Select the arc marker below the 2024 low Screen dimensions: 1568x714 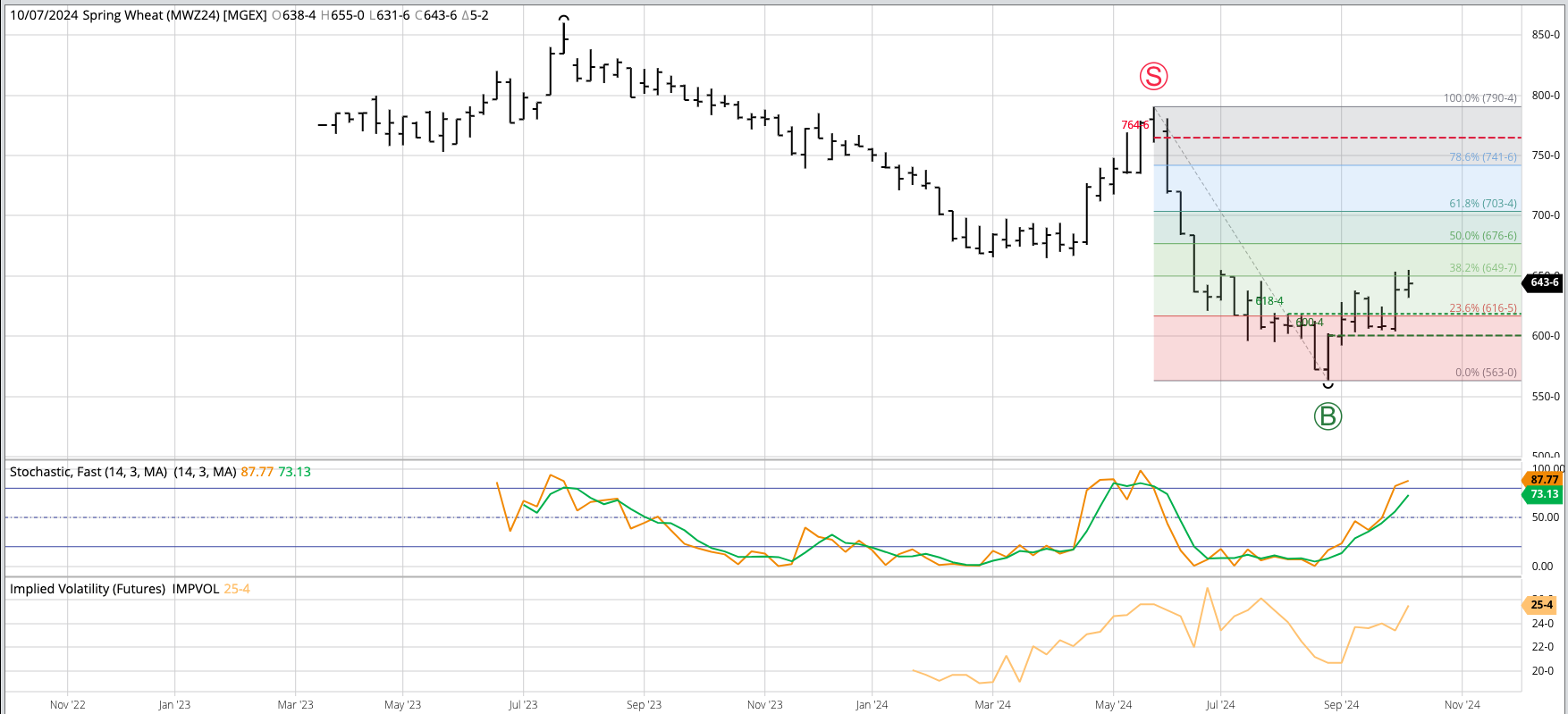1328,385
